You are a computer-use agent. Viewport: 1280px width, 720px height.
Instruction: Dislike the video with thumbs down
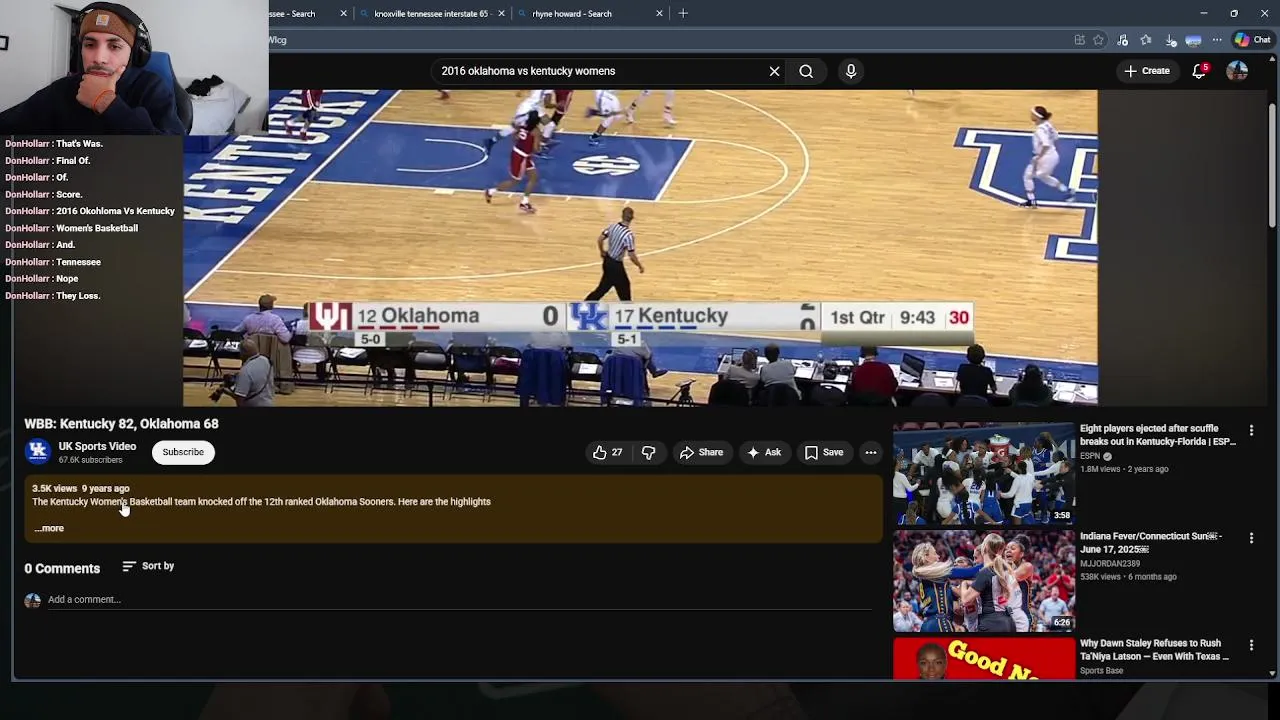[x=648, y=452]
